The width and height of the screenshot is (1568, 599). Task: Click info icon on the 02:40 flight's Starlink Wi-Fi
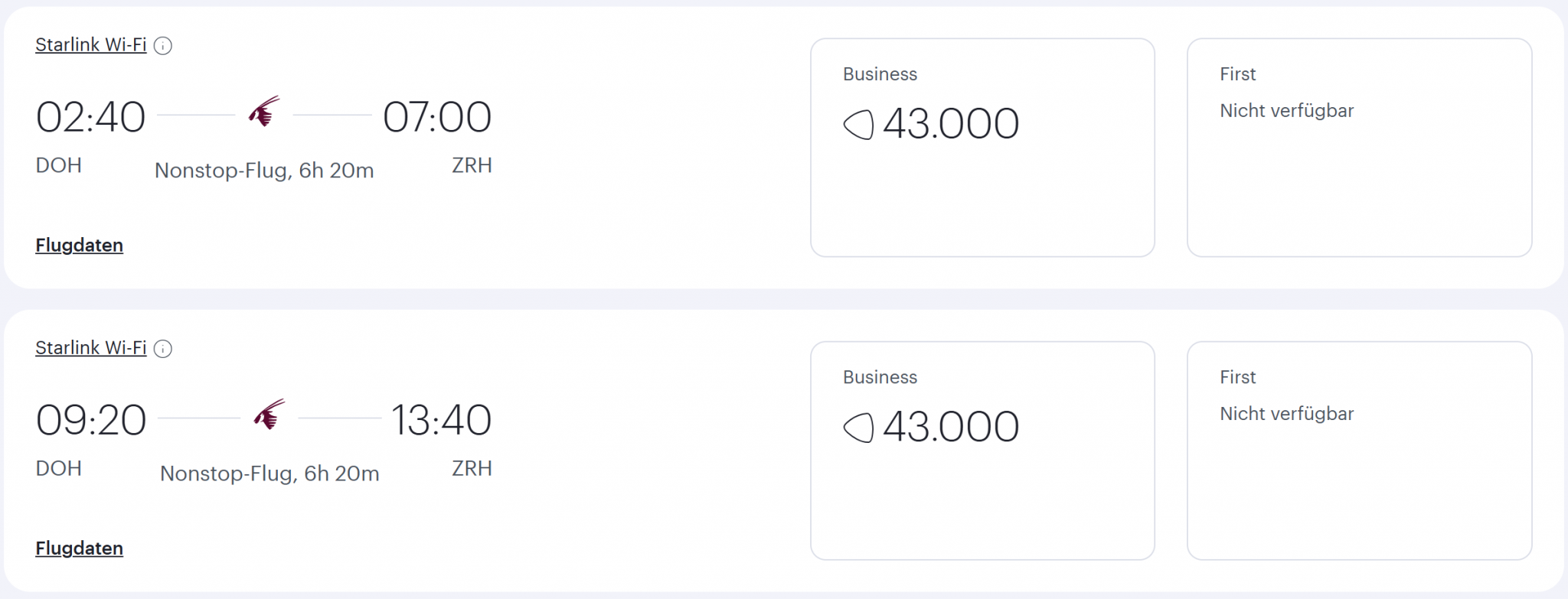[163, 46]
